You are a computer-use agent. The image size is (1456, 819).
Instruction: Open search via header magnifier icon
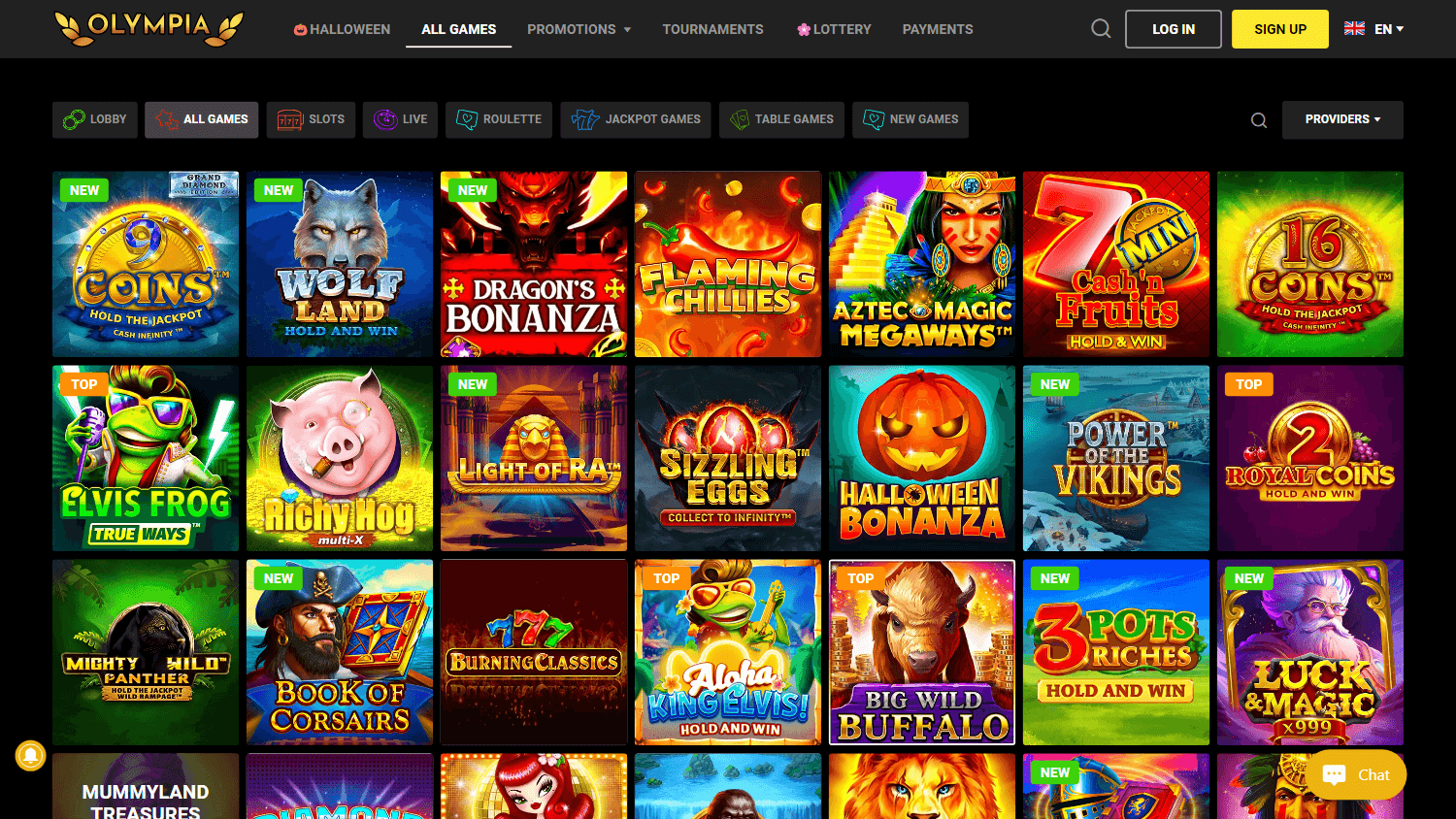coord(1101,29)
